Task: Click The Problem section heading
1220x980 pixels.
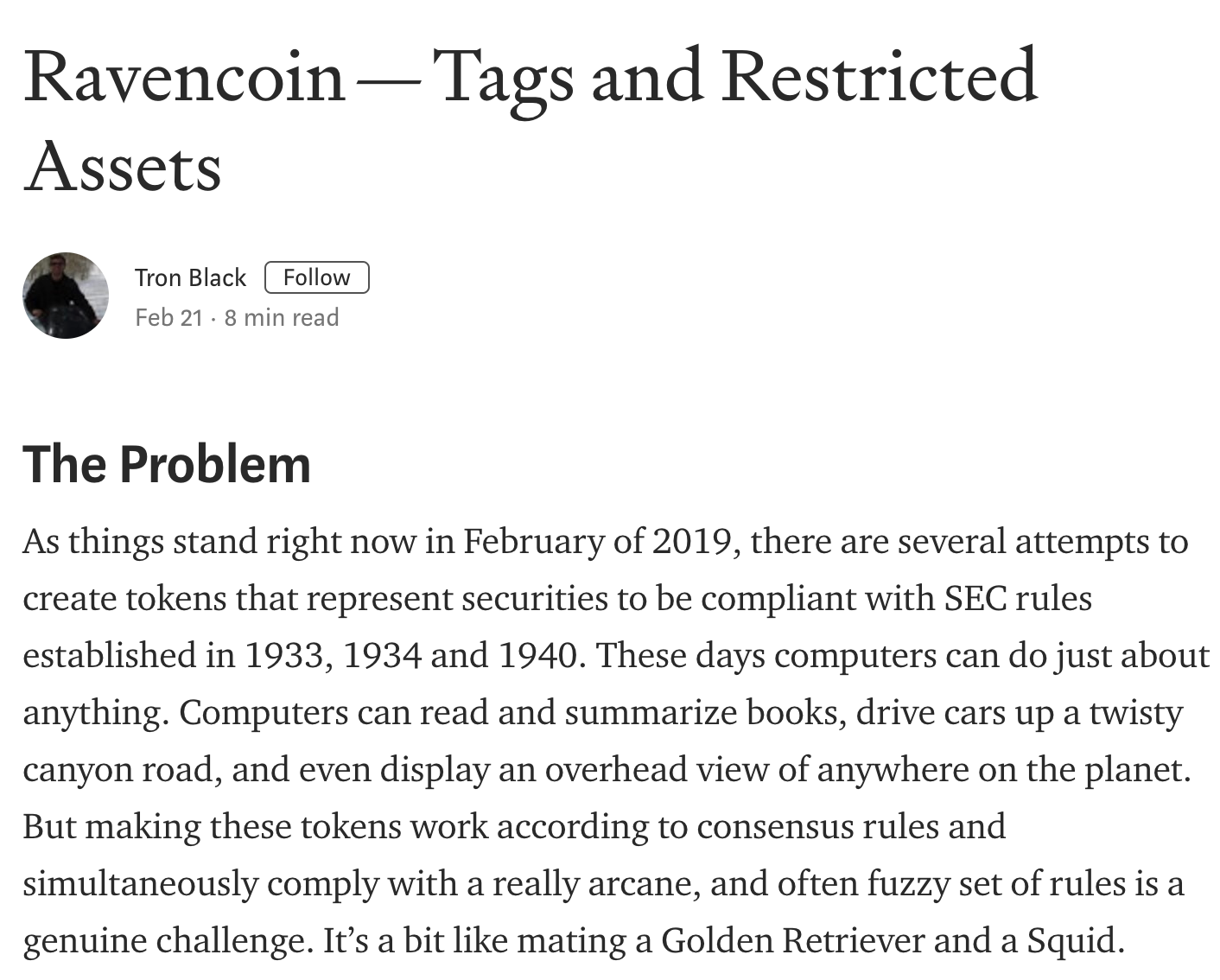Action: point(167,464)
